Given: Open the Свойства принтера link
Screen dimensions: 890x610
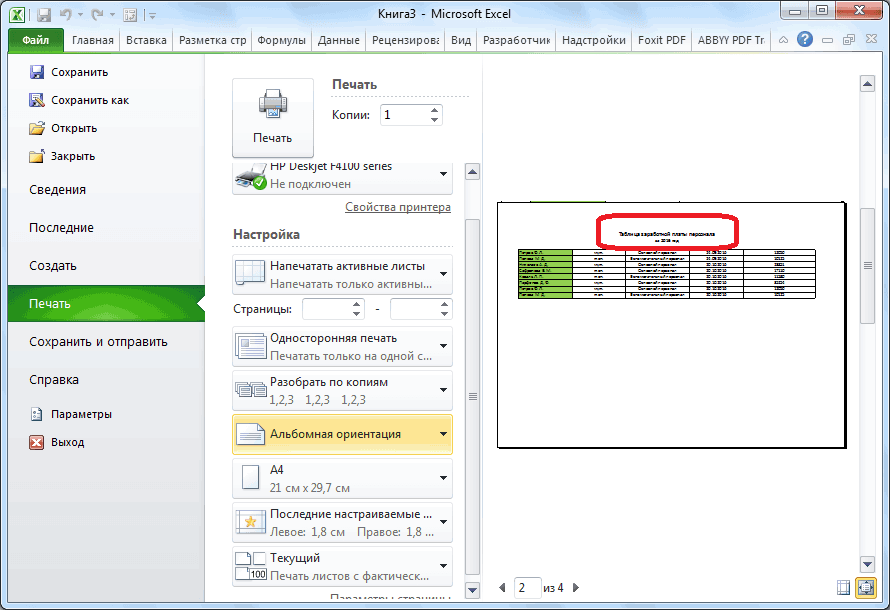Looking at the screenshot, I should [x=397, y=207].
